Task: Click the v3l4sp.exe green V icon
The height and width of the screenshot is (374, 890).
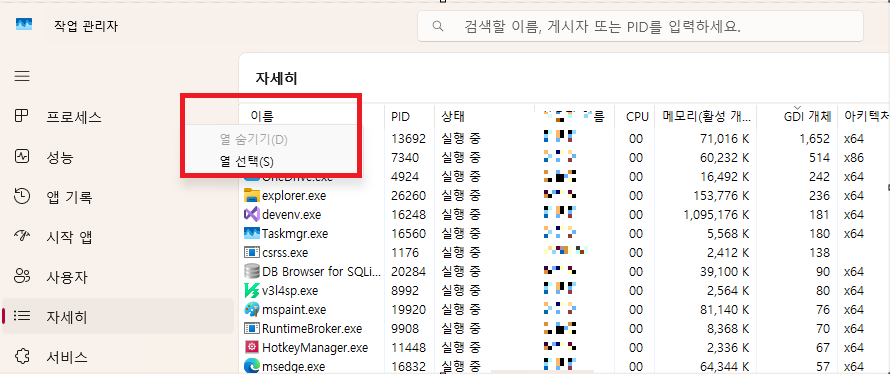Action: click(251, 291)
